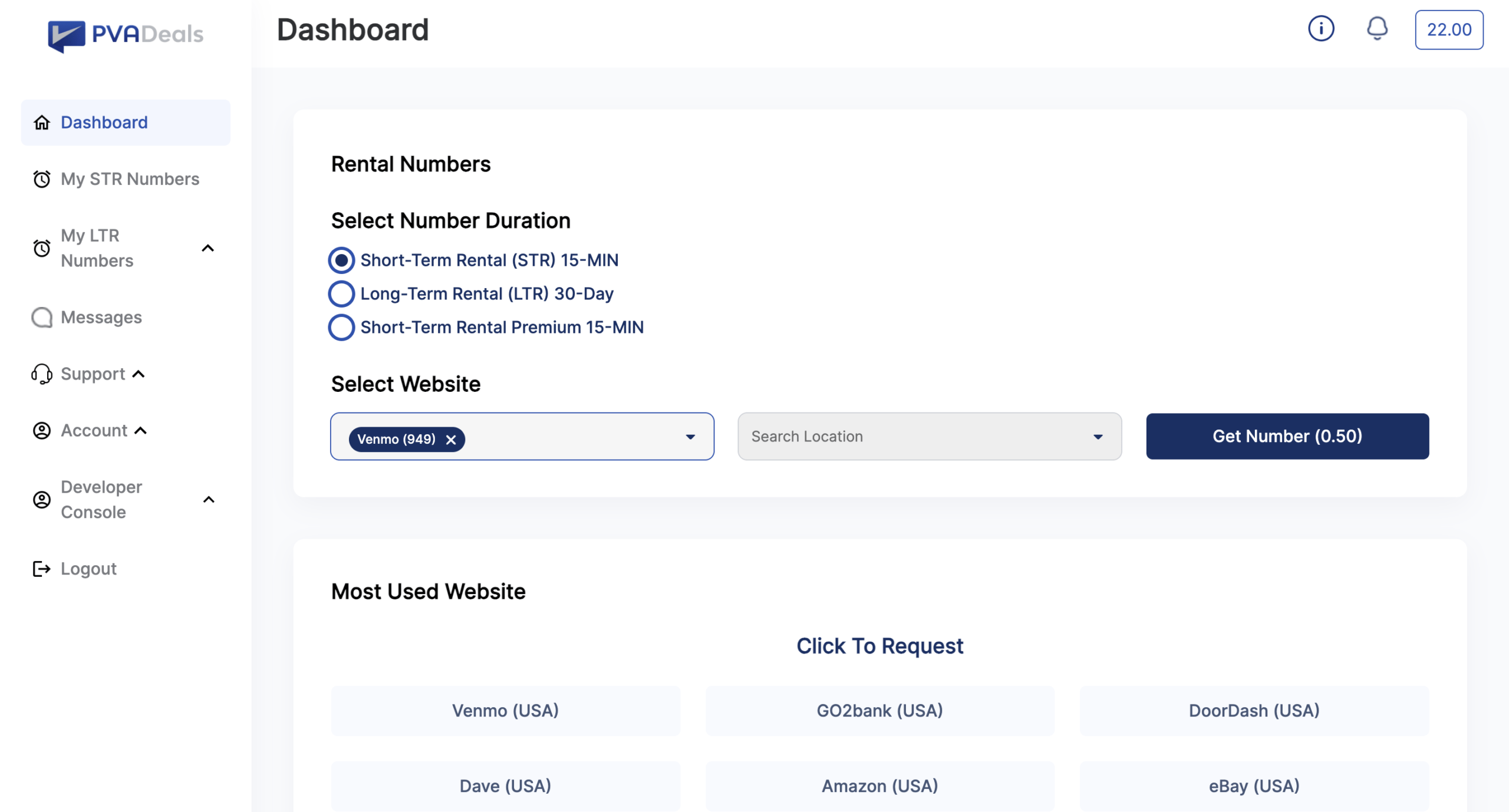Click the My LTR Numbers clock icon

coord(42,248)
